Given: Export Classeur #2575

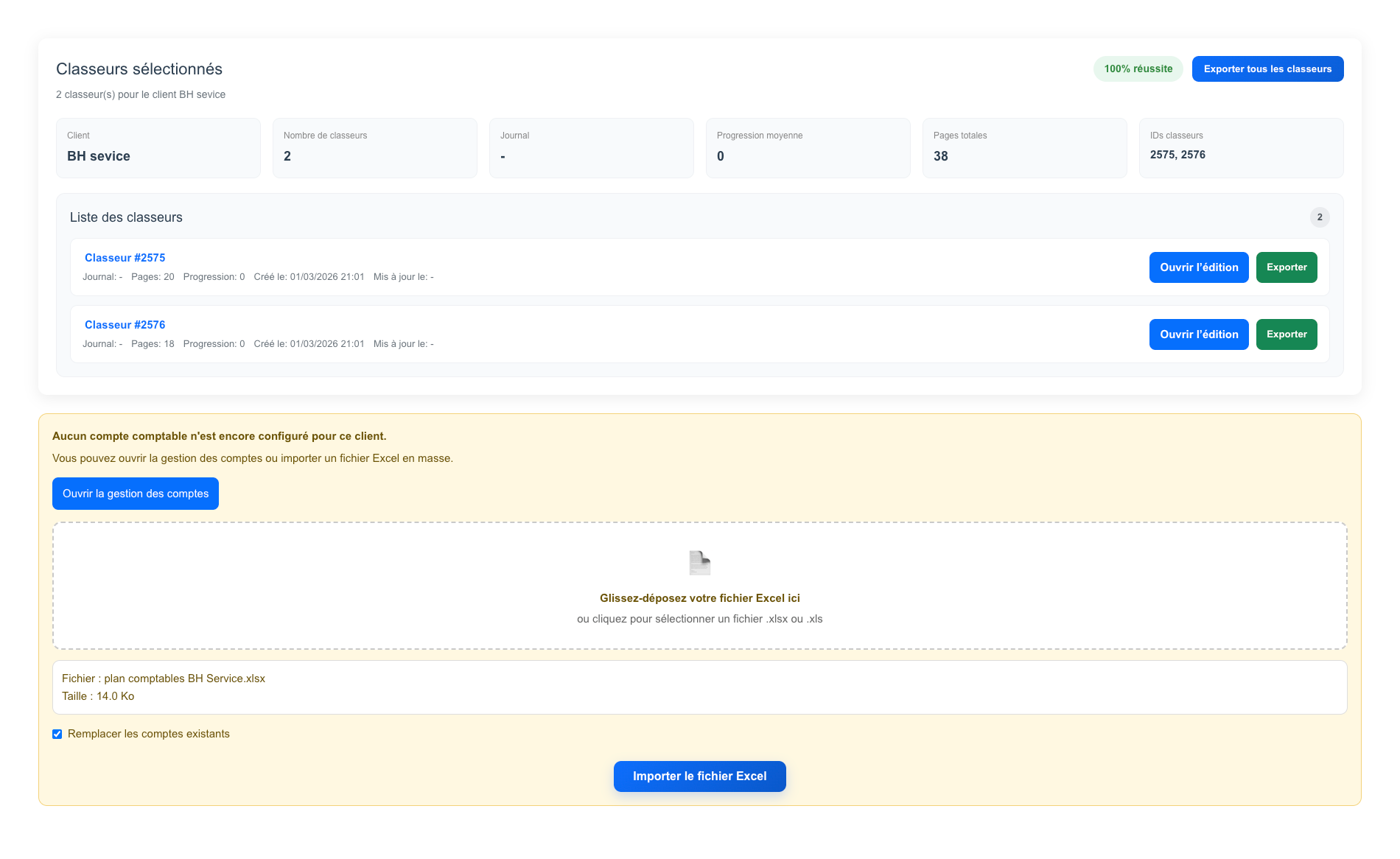Looking at the screenshot, I should pos(1286,267).
